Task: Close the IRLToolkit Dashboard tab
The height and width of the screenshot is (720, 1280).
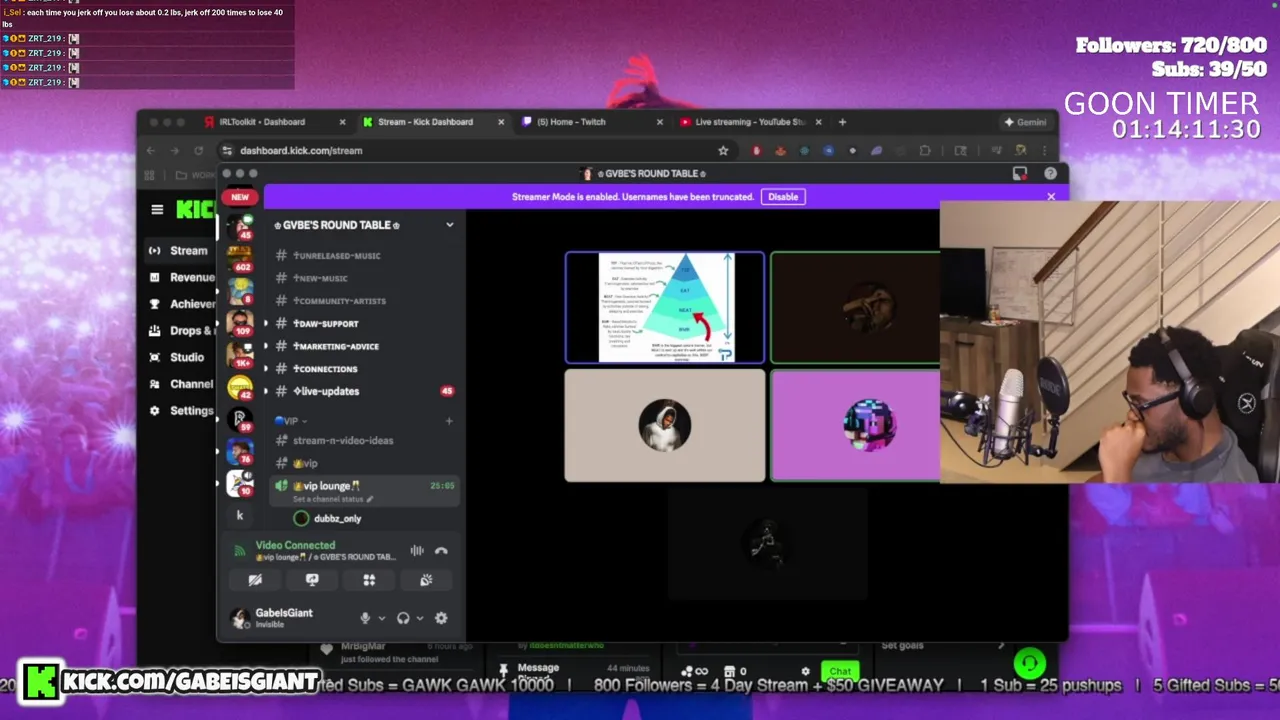Action: 342,122
